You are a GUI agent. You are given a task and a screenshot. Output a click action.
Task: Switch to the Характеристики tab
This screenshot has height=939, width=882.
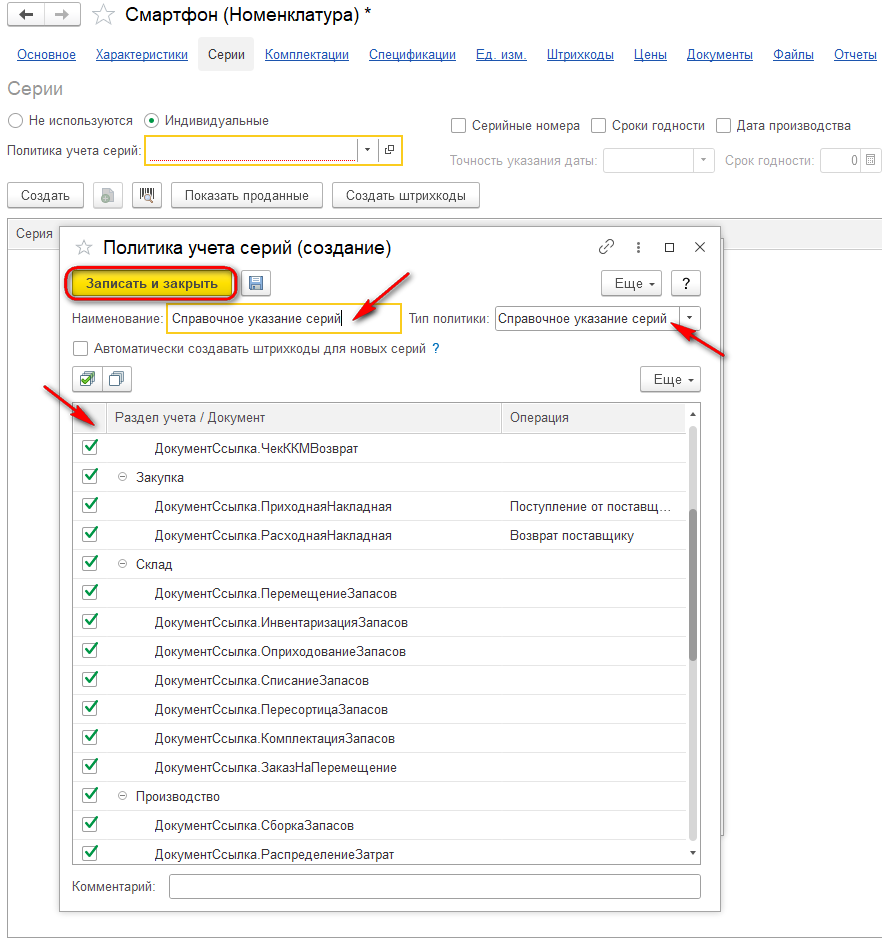(142, 54)
